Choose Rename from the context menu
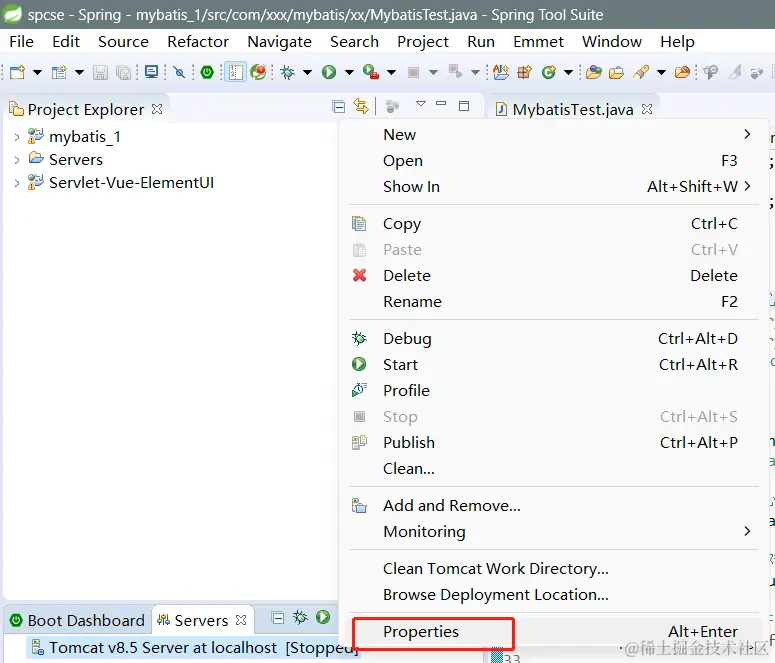The width and height of the screenshot is (775, 663). coord(554,302)
